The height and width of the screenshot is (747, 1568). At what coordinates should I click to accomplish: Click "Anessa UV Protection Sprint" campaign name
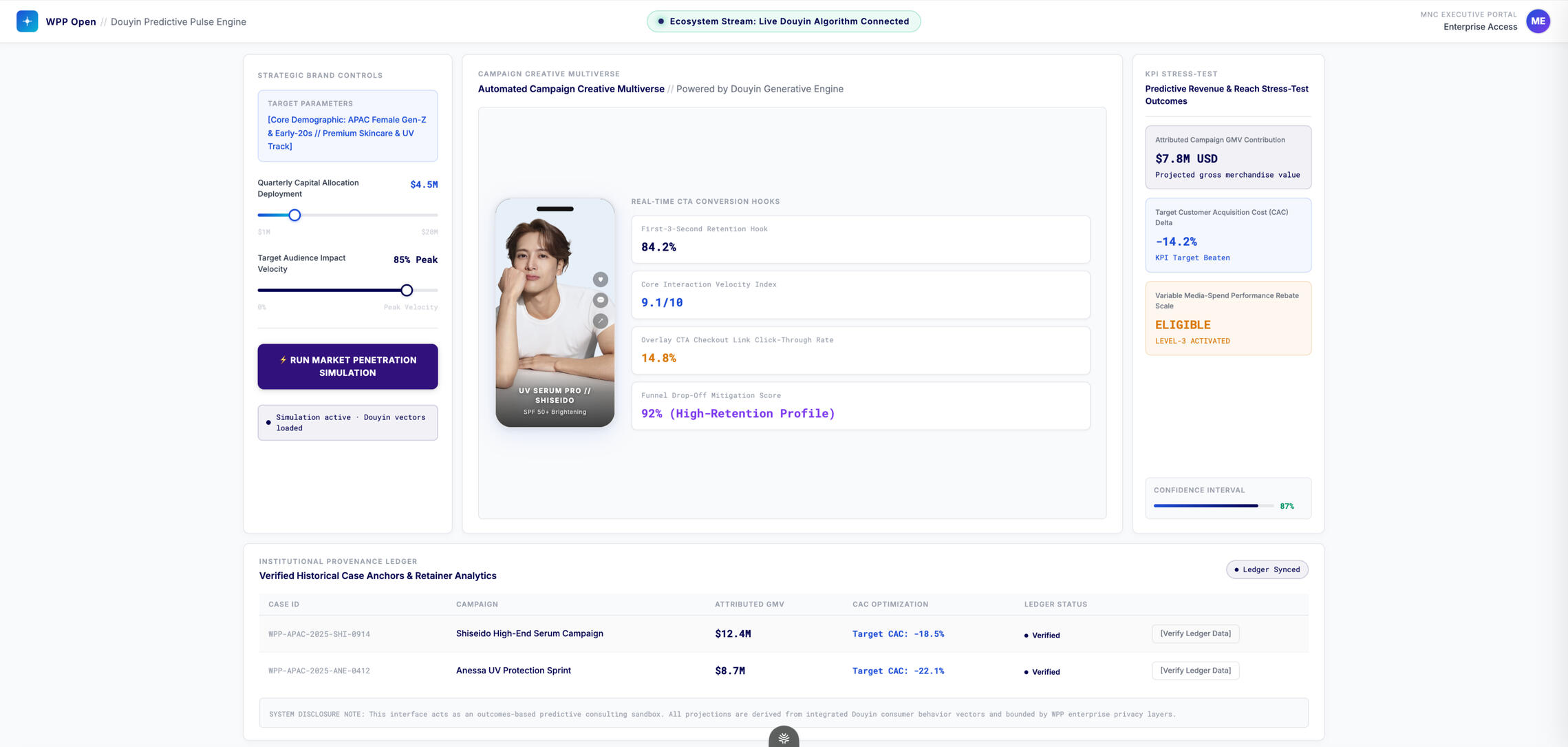[x=513, y=671]
